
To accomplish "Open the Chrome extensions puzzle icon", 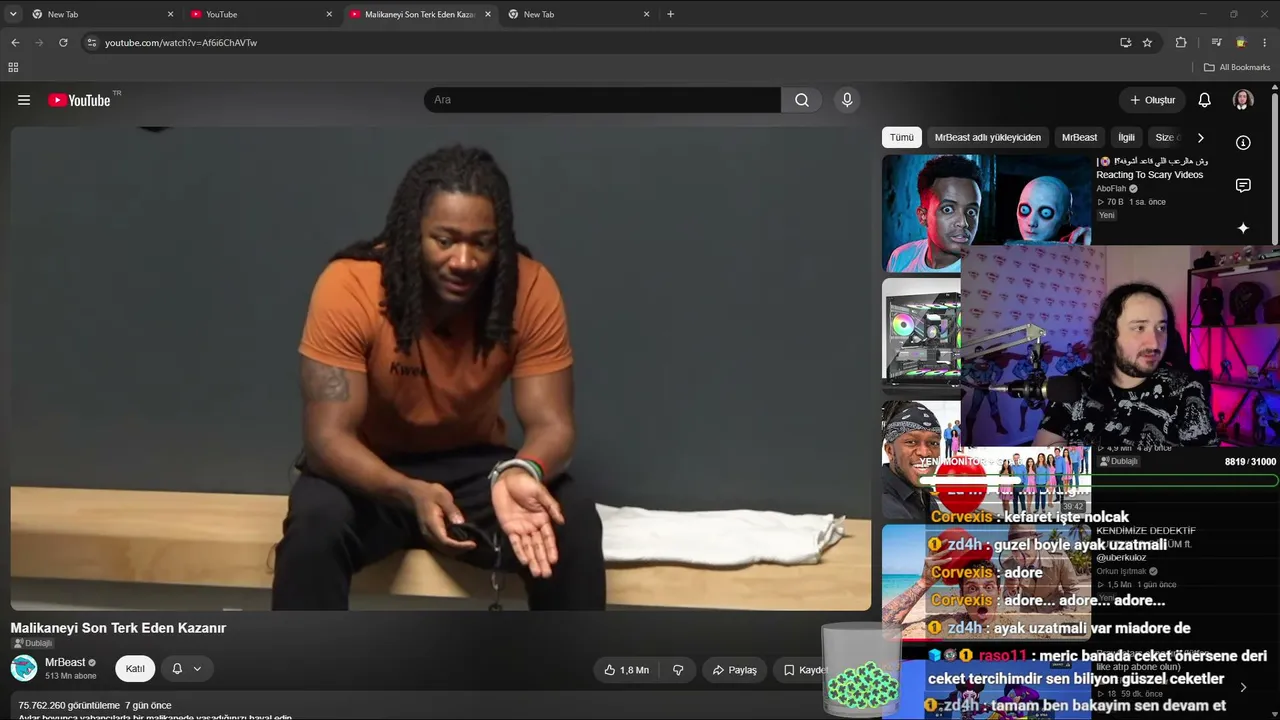I will tap(1181, 43).
